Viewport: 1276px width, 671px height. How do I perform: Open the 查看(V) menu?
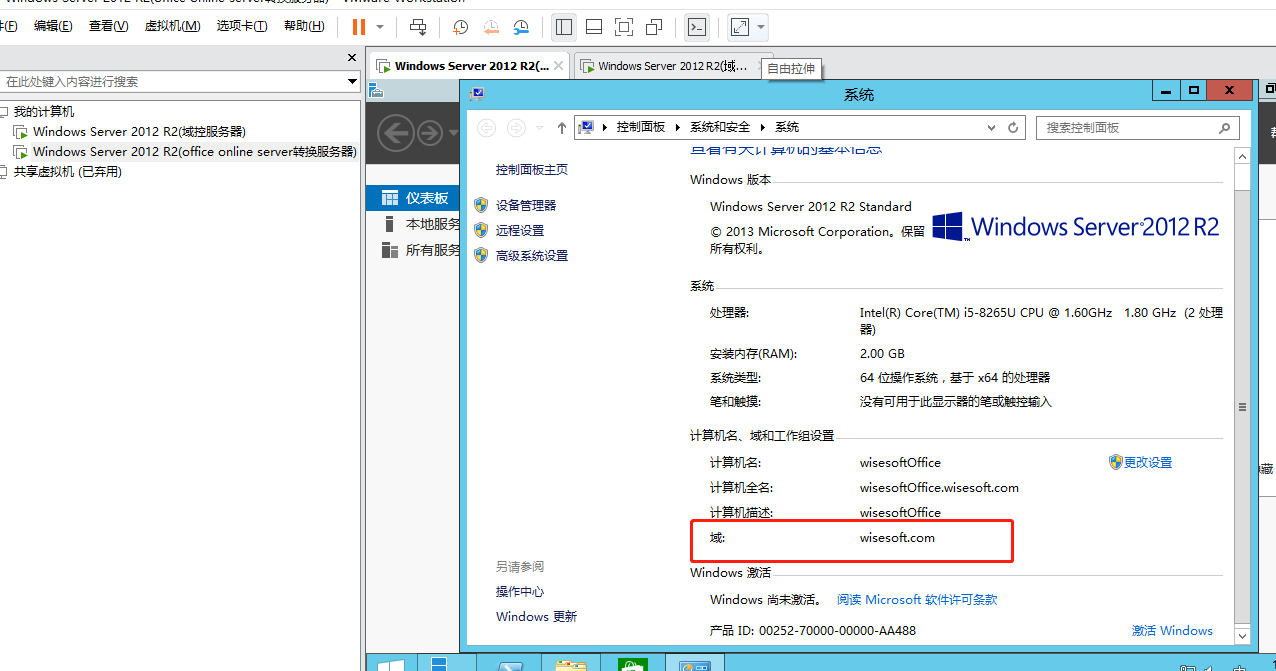(x=108, y=26)
